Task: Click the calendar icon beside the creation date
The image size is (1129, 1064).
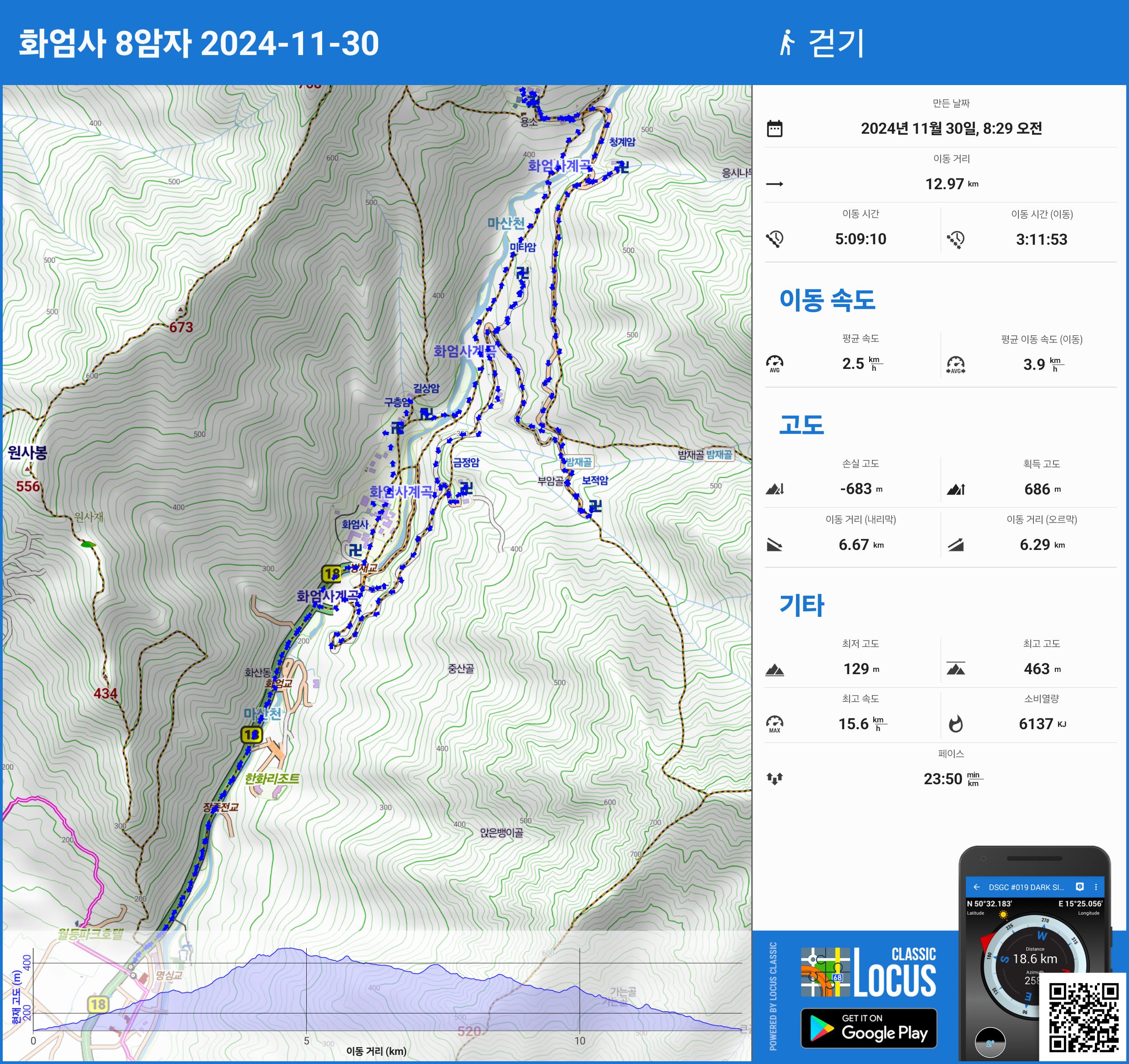Action: pos(775,129)
